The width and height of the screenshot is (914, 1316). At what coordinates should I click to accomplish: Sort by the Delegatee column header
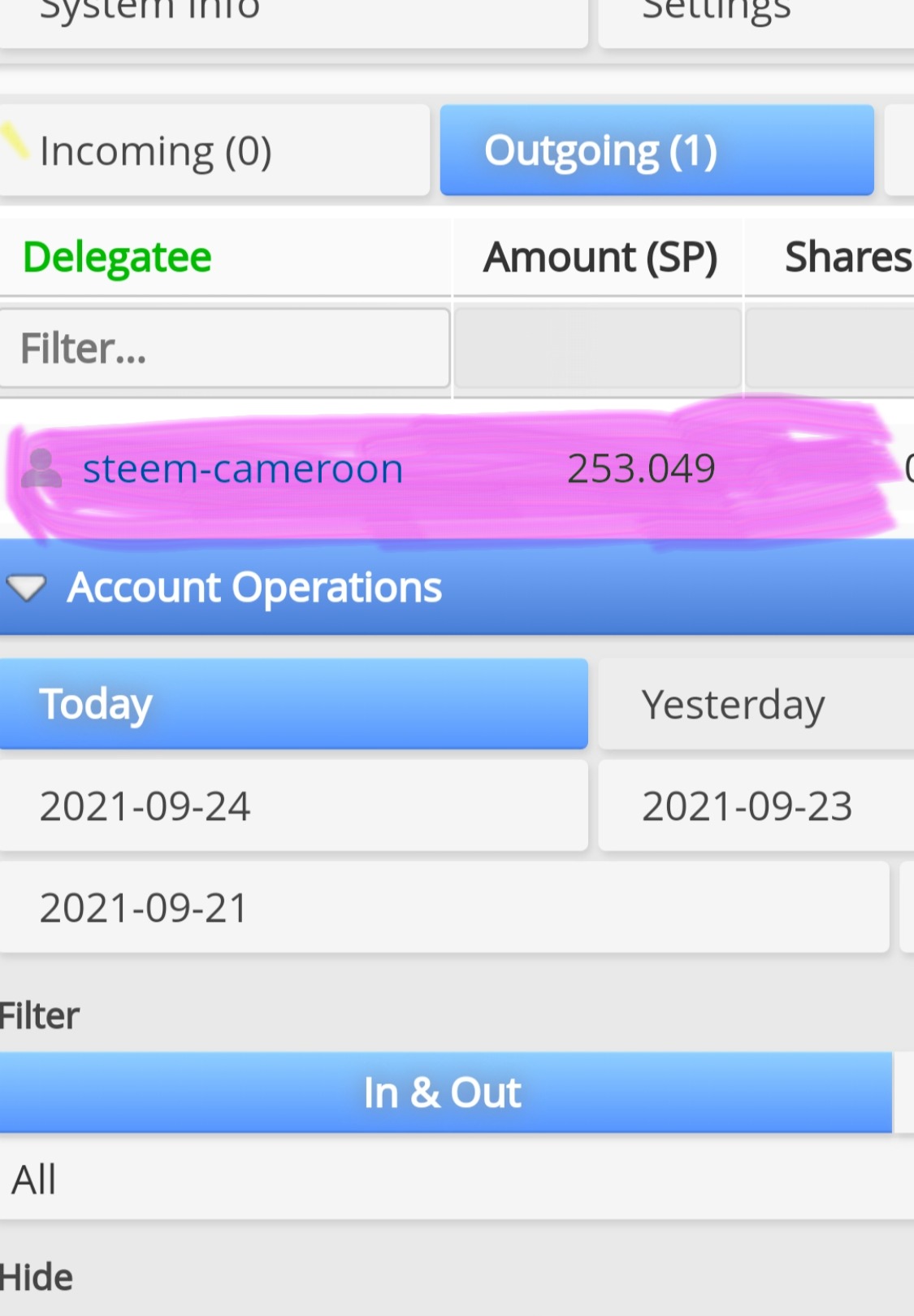pyautogui.click(x=118, y=258)
